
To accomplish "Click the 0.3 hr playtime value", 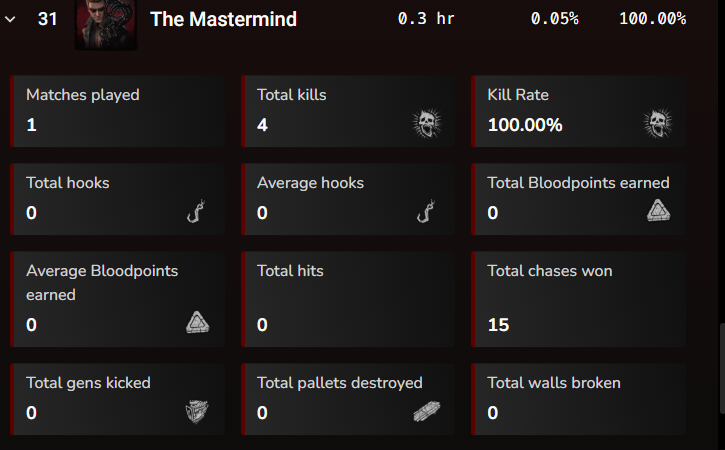I will [x=426, y=19].
